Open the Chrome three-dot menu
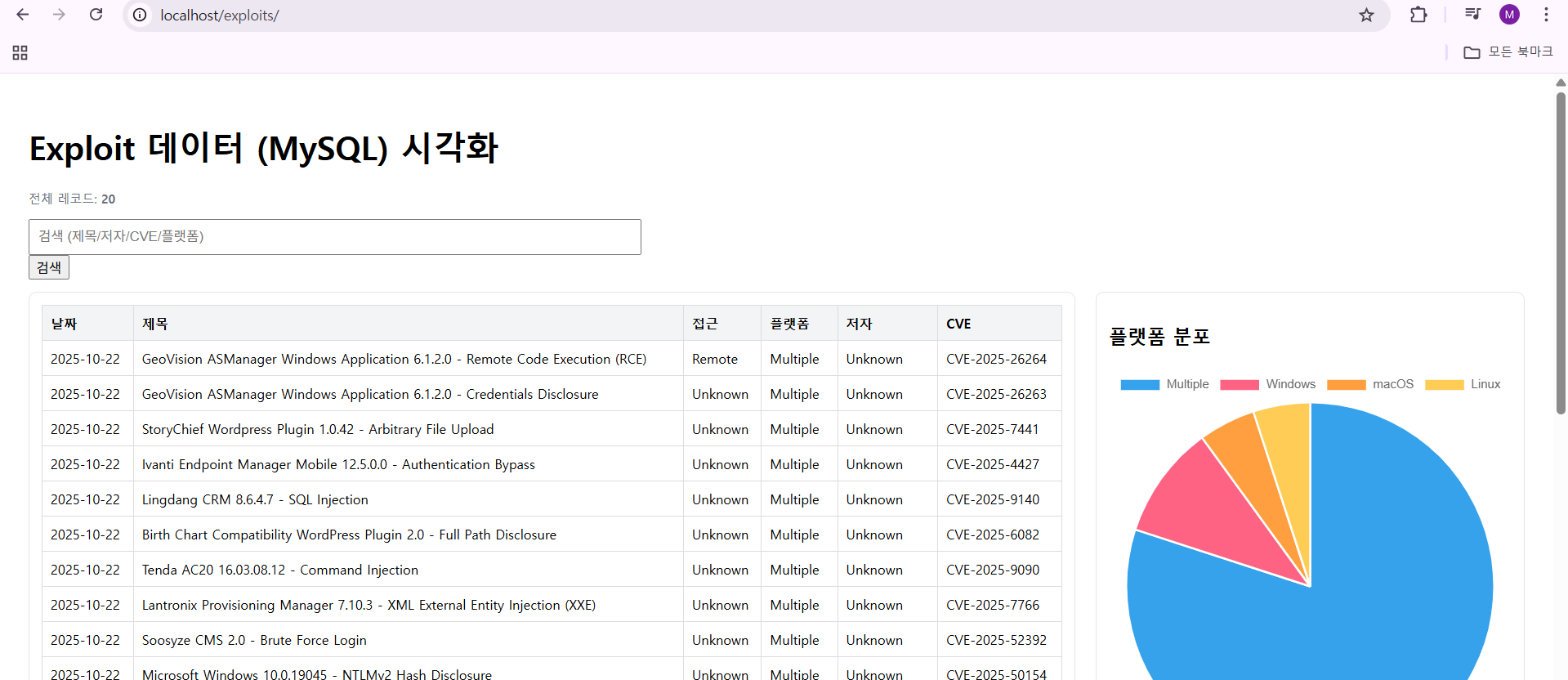This screenshot has height=680, width=1568. pyautogui.click(x=1546, y=15)
